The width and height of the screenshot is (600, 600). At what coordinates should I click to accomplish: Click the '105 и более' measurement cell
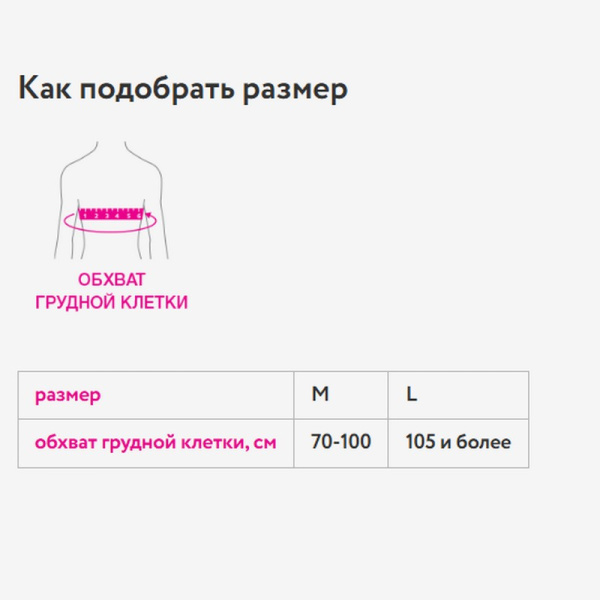pos(458,443)
